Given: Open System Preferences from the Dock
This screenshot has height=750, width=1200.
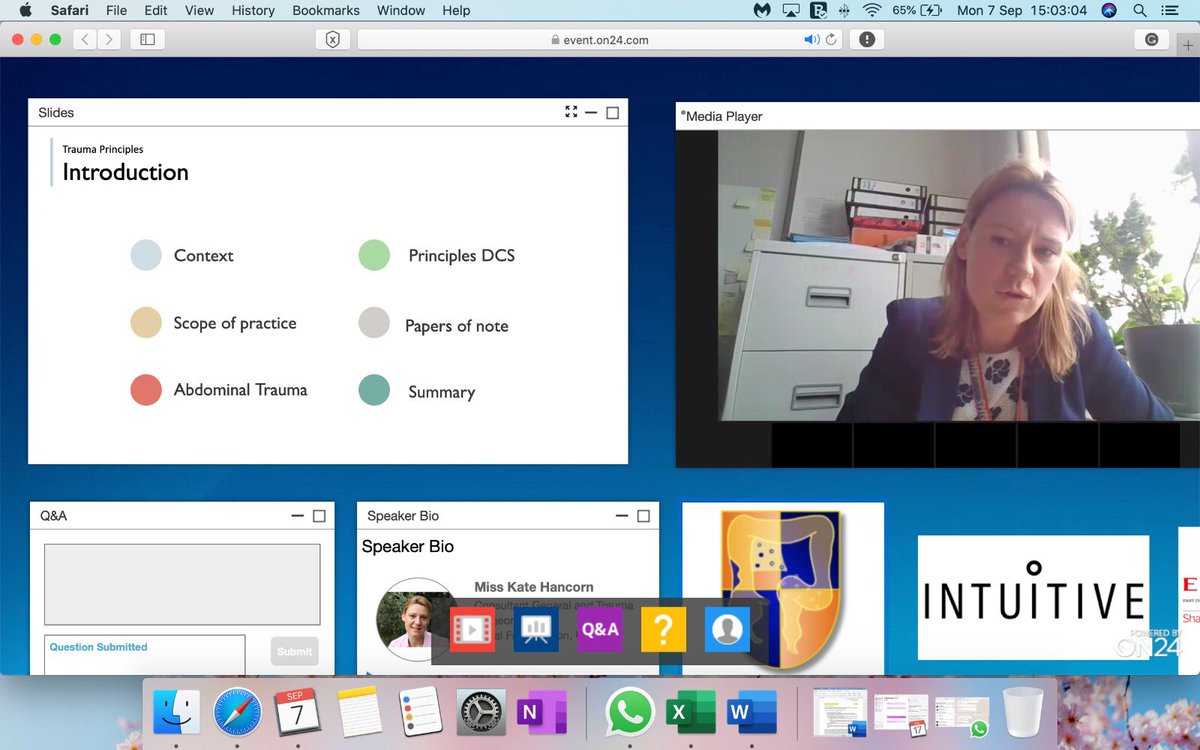Looking at the screenshot, I should click(x=481, y=713).
